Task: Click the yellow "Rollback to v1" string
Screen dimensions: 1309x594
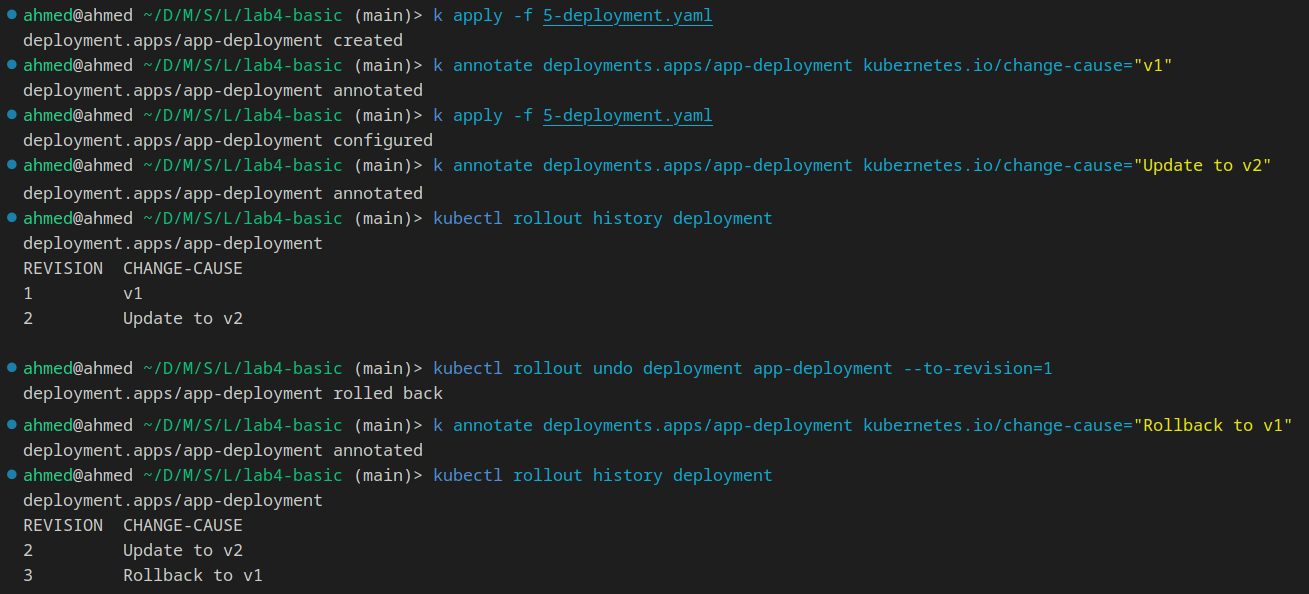Action: click(1212, 425)
